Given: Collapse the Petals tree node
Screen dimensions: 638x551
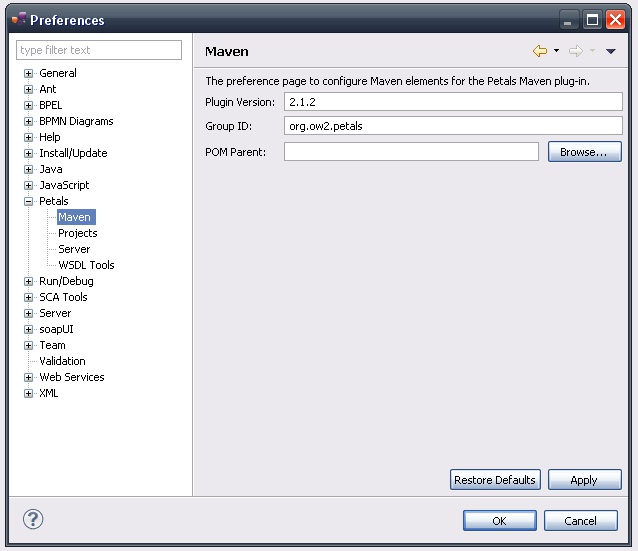Looking at the screenshot, I should click(29, 201).
